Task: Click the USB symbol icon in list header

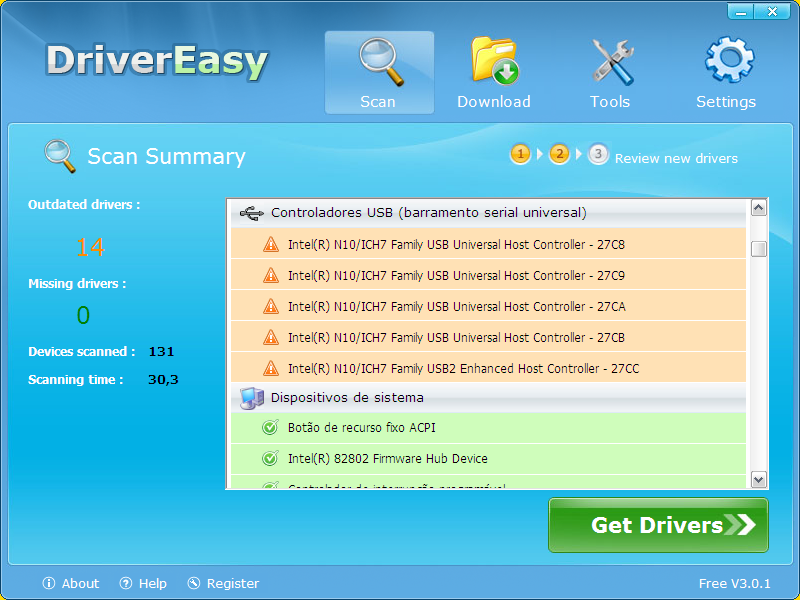Action: point(252,213)
